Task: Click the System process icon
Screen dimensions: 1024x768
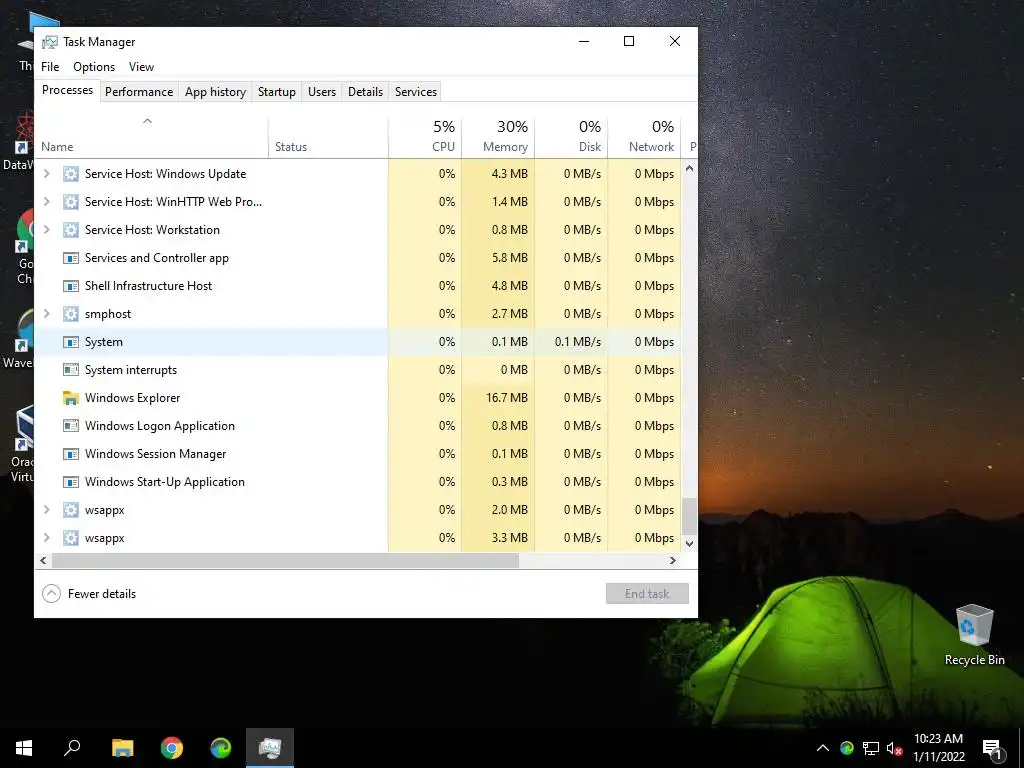Action: coord(71,342)
